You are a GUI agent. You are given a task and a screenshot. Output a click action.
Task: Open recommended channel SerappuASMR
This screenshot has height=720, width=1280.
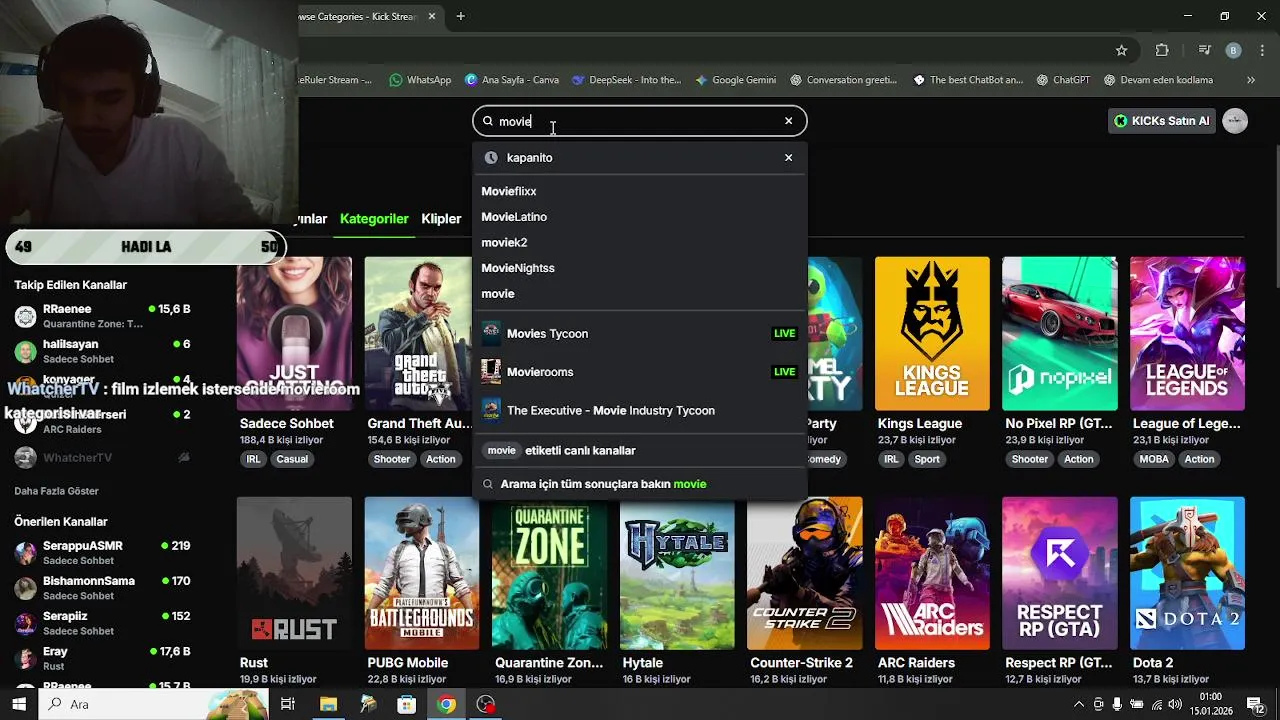click(x=102, y=553)
